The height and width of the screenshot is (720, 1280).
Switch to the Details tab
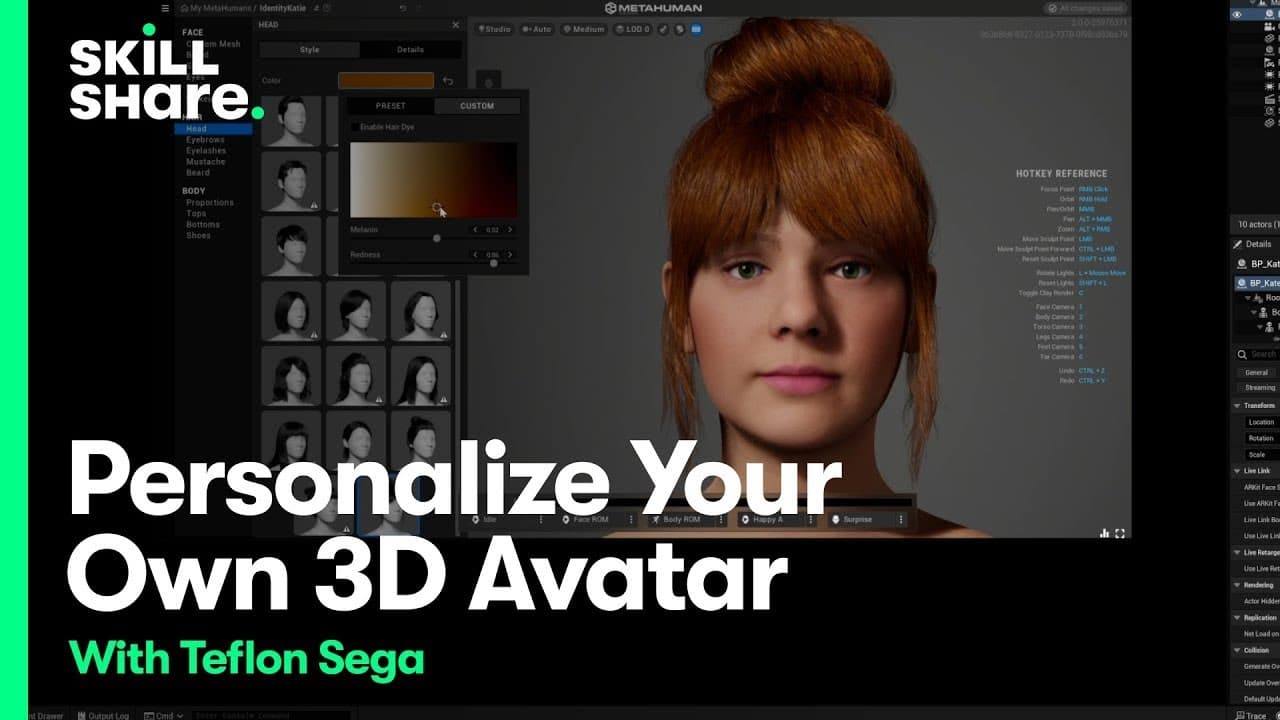coord(410,49)
